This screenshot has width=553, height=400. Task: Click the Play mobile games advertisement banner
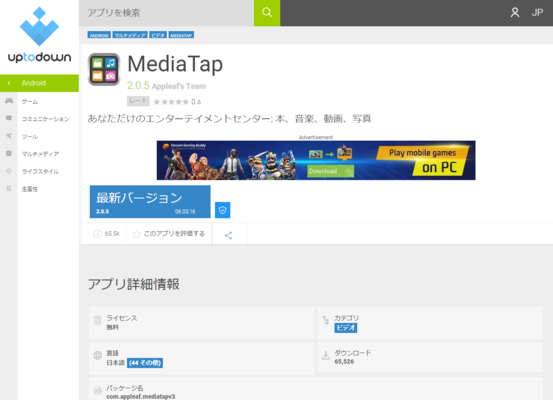316,160
